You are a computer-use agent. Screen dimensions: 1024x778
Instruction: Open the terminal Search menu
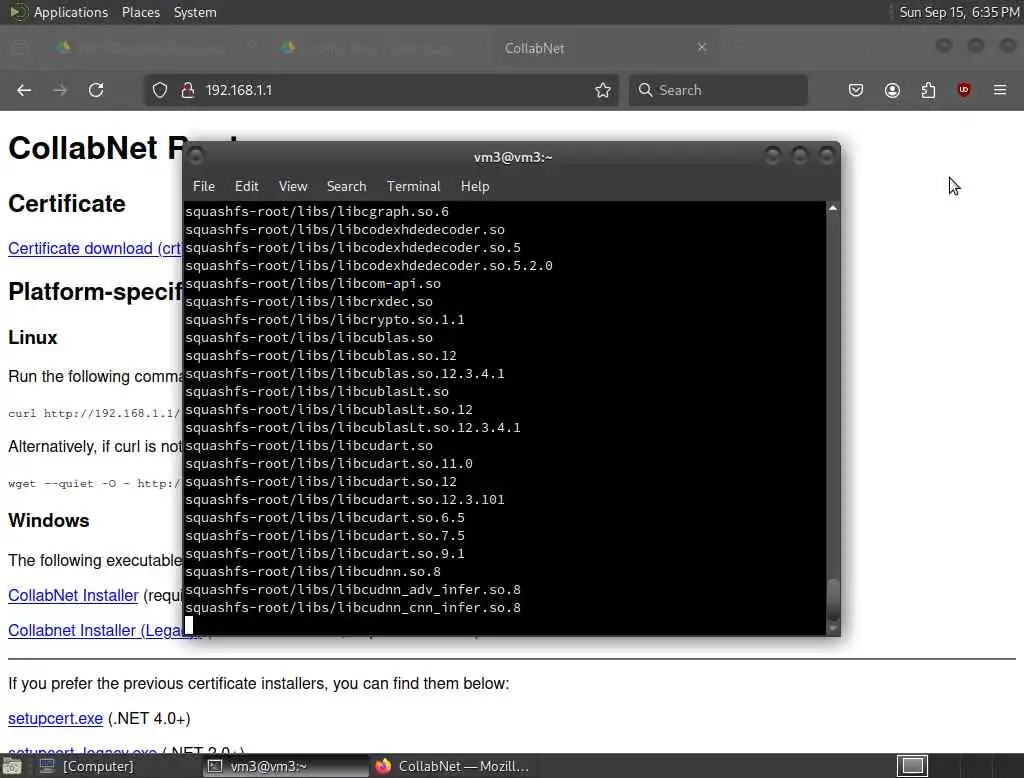[346, 186]
